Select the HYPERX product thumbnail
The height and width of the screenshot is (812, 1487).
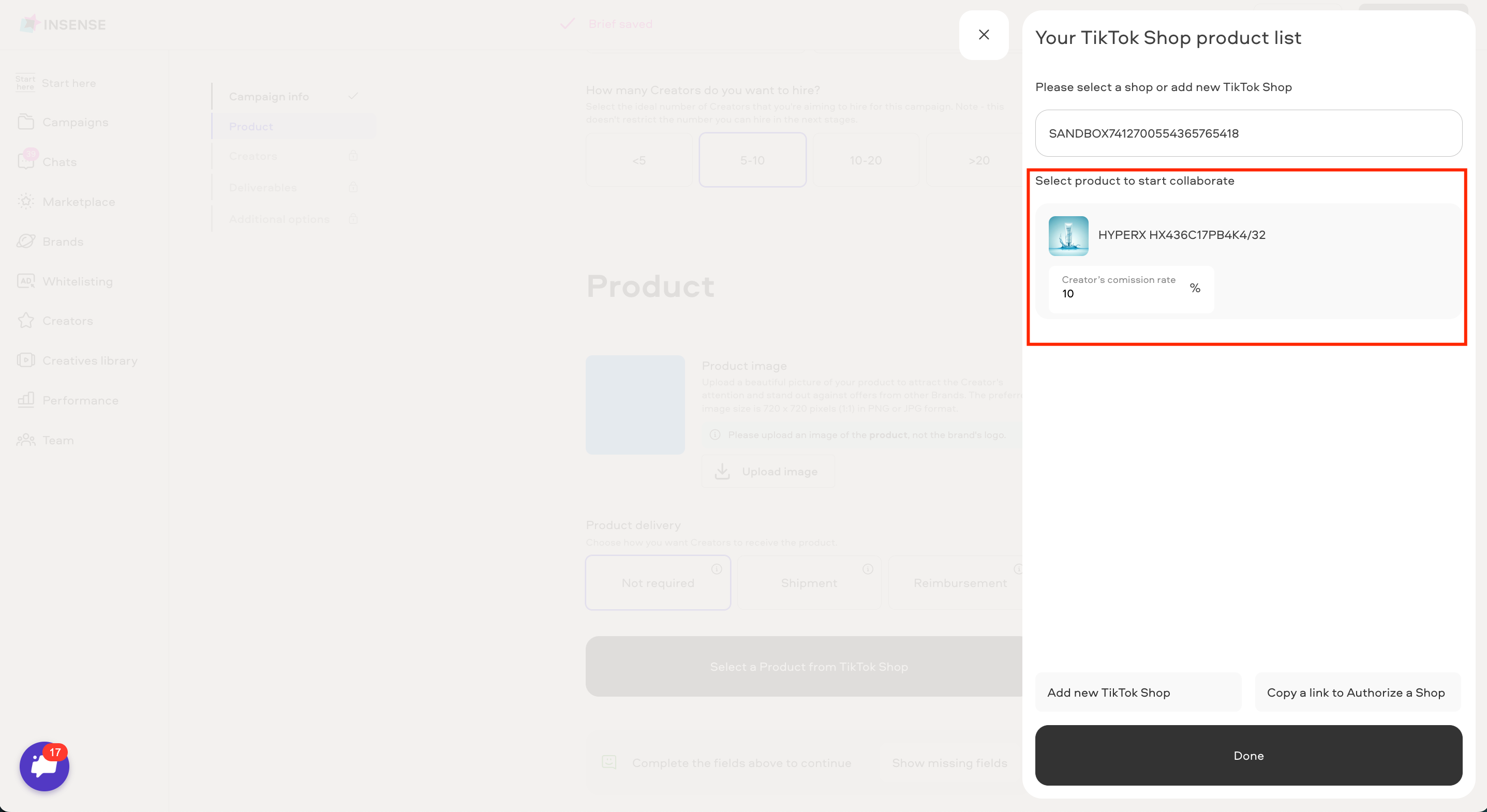pos(1068,235)
